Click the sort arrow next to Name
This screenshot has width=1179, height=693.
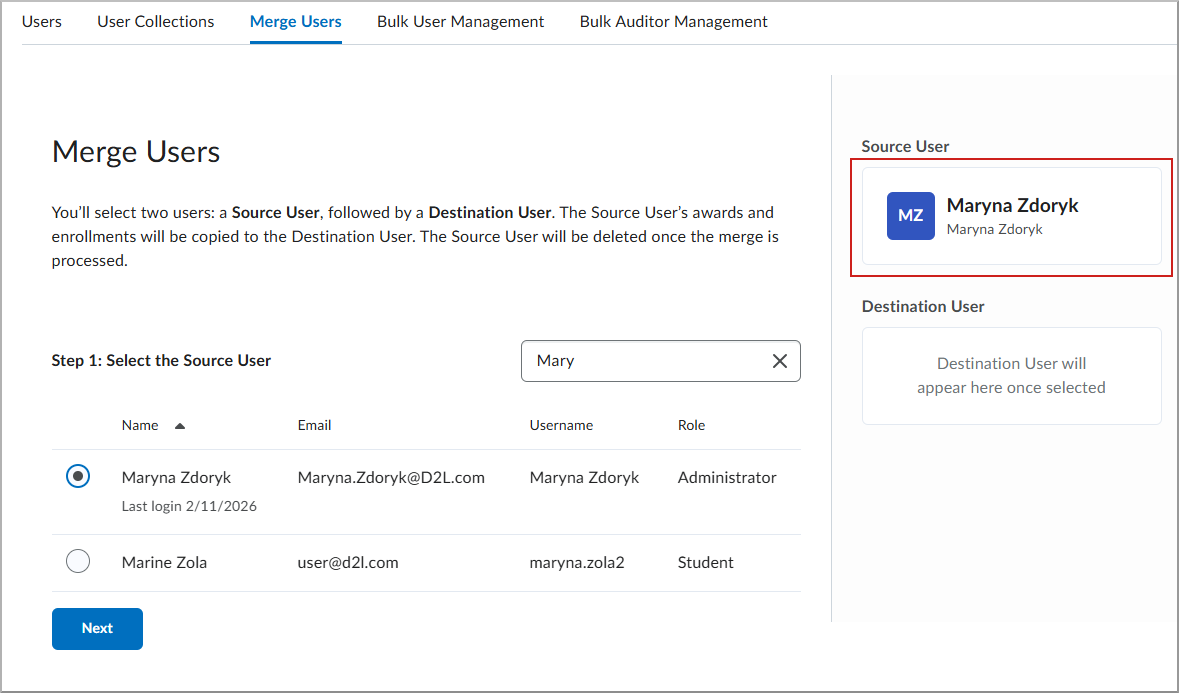180,425
